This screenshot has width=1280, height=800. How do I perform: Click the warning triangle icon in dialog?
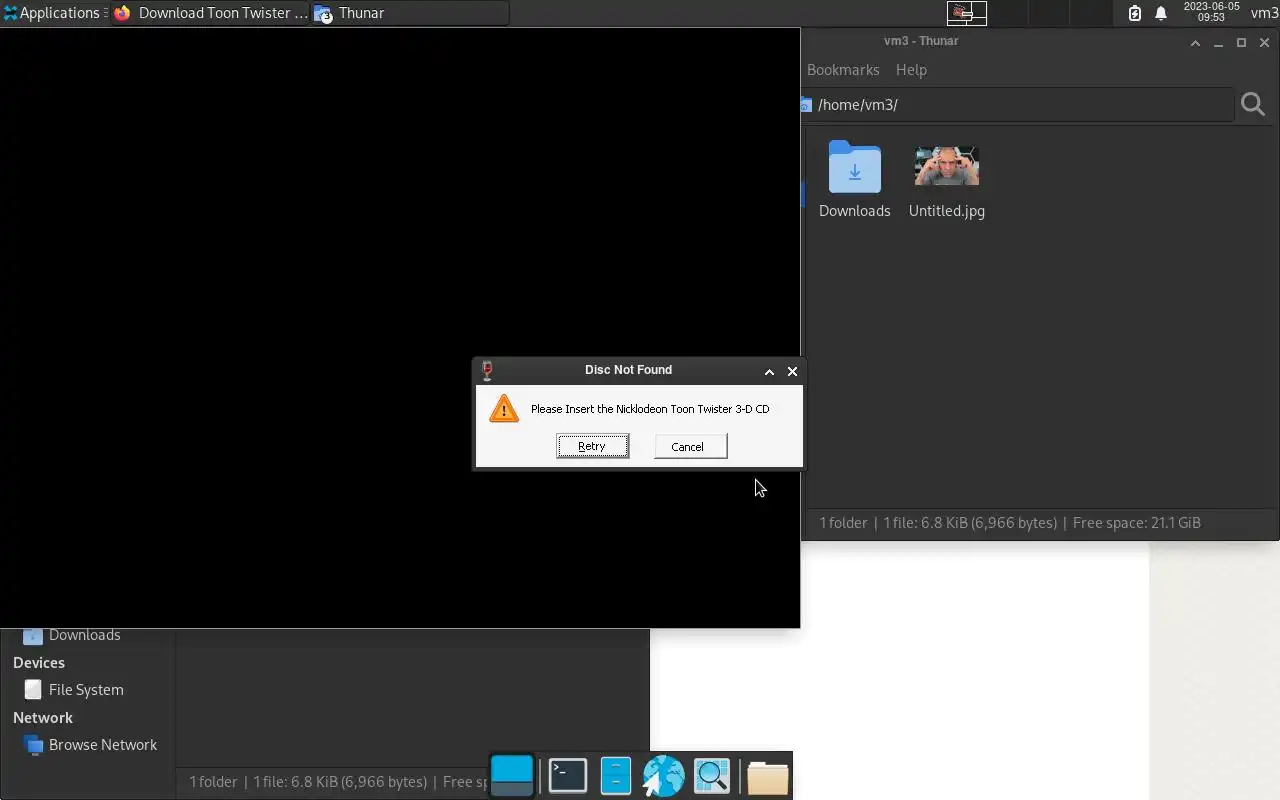tap(504, 408)
